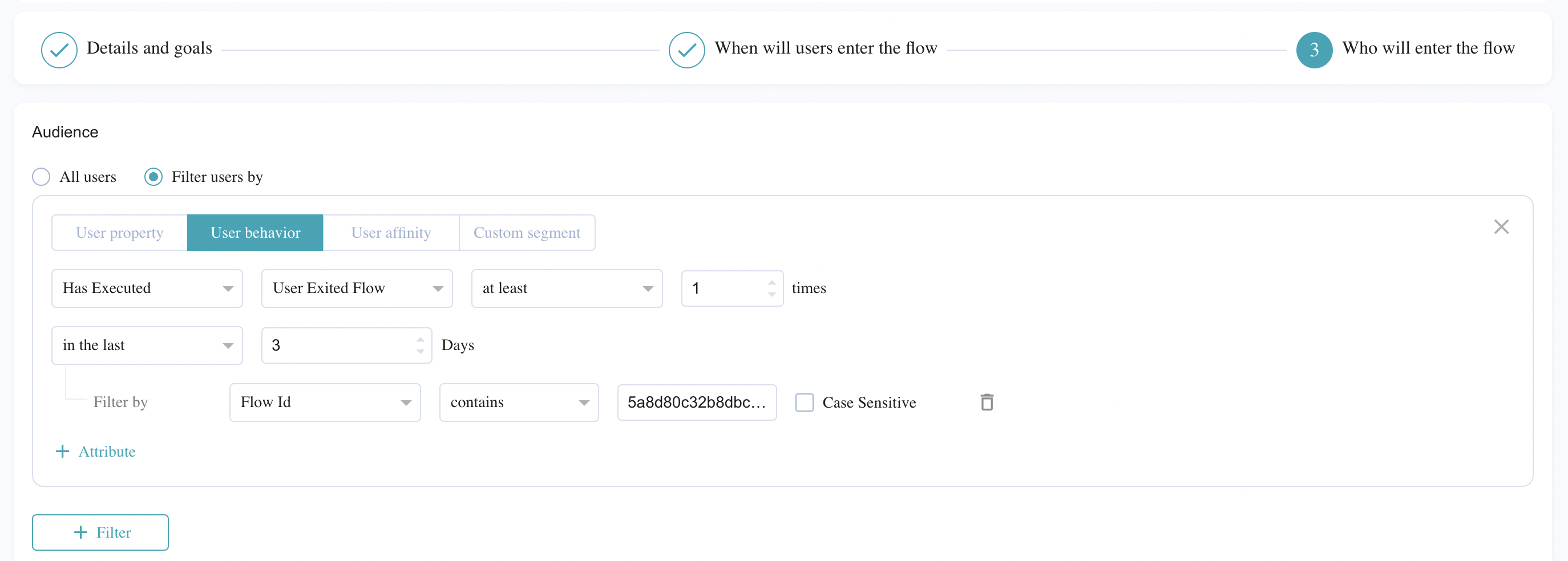Open the contains operator dropdown
1568x561 pixels.
point(519,402)
